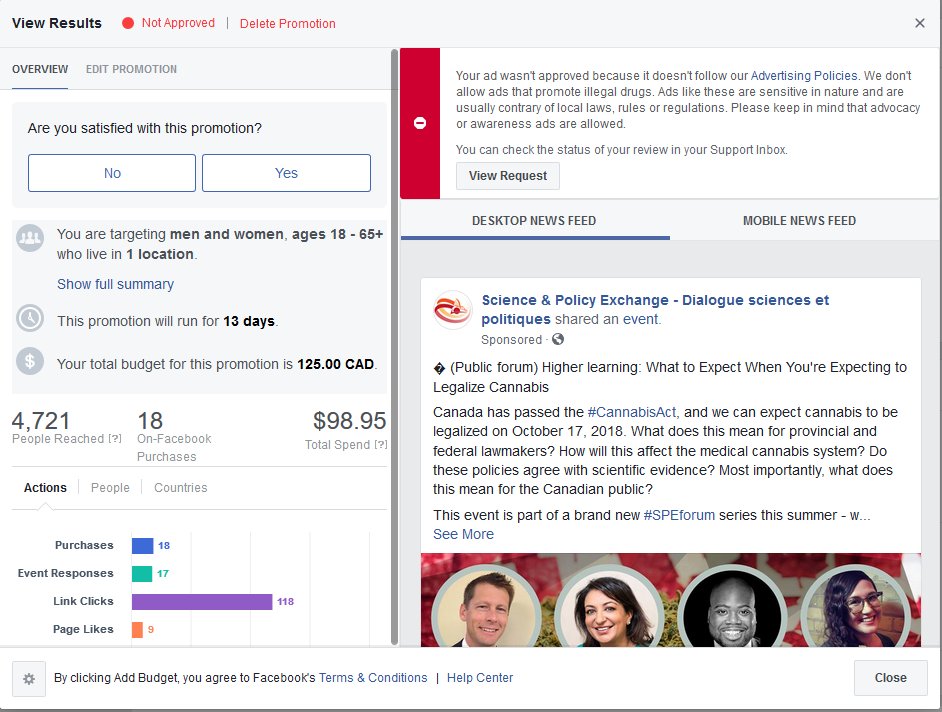The image size is (942, 712).
Task: Answer Yes to satisfaction question
Action: click(x=286, y=173)
